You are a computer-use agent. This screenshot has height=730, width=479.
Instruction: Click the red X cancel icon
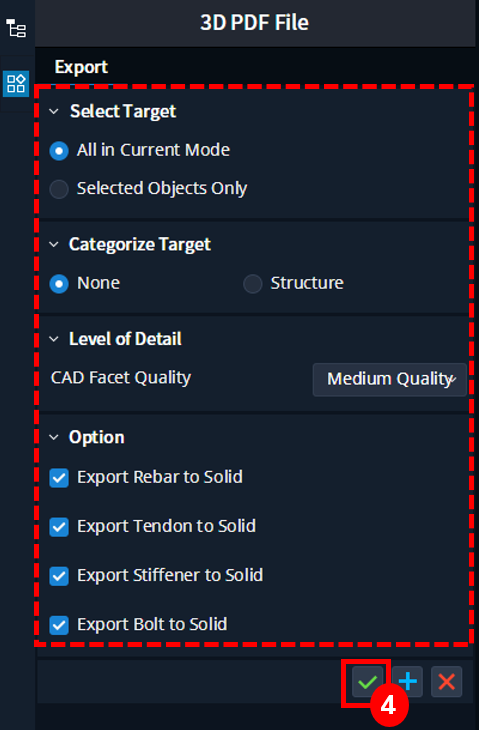coord(446,682)
